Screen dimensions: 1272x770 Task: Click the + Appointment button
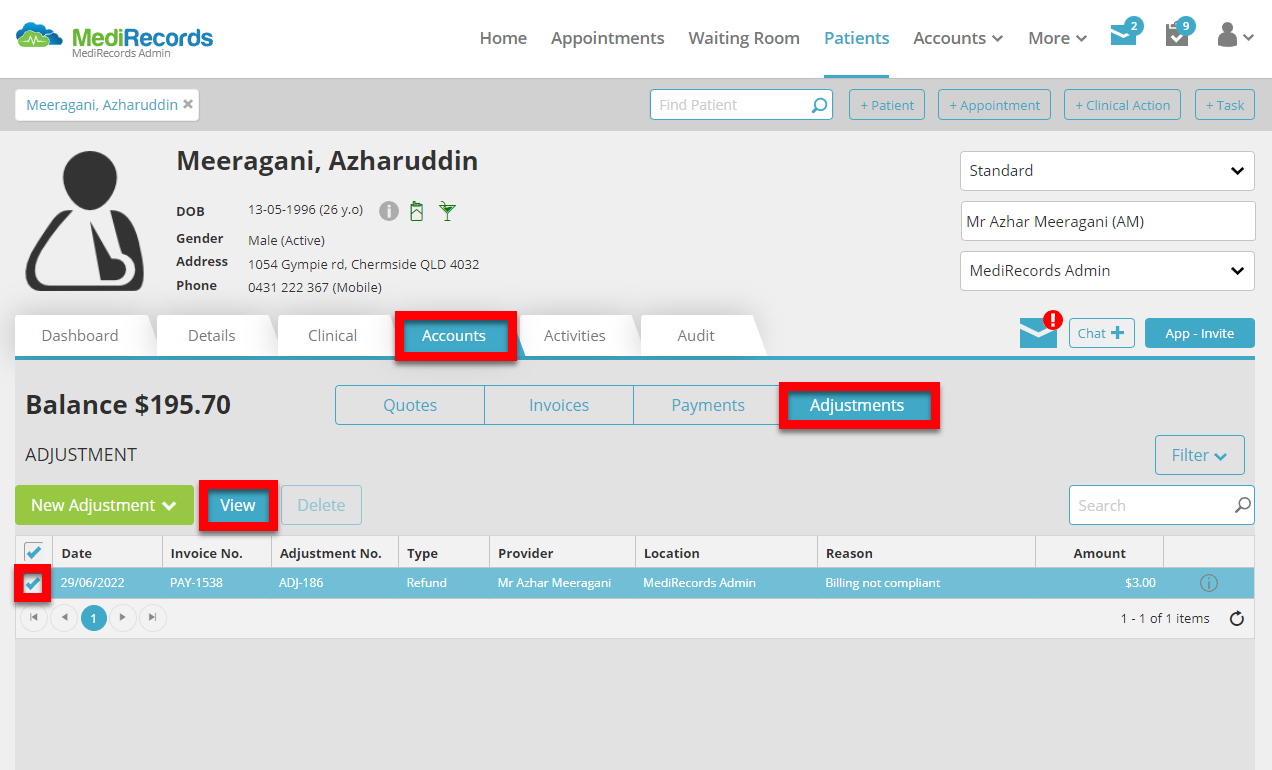click(994, 105)
